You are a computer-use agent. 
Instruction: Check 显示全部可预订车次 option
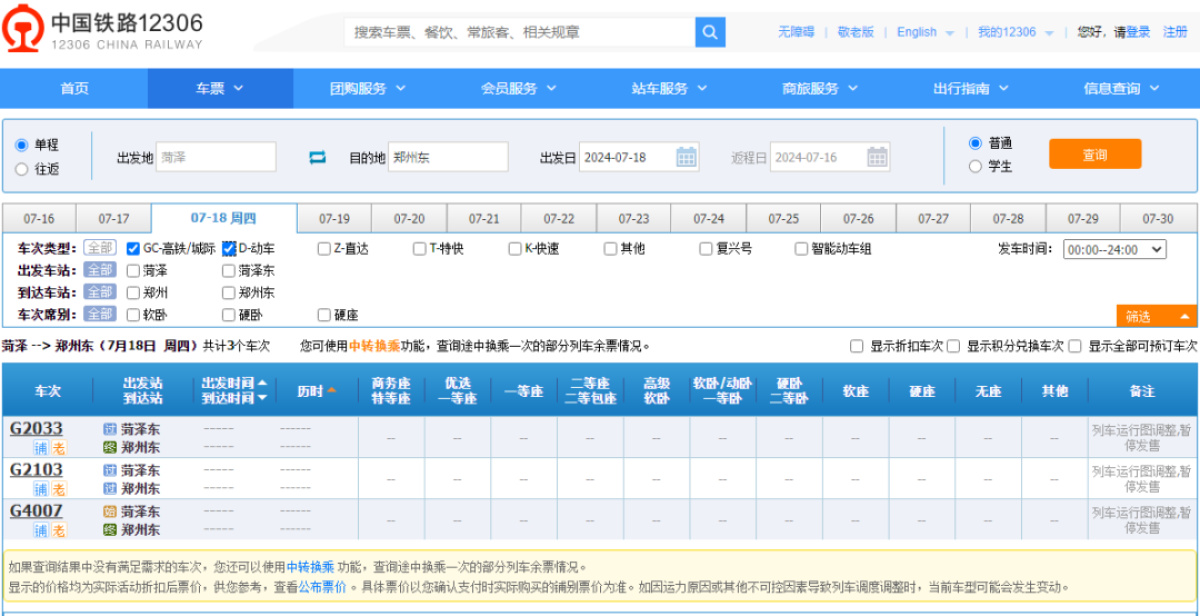pos(1075,346)
